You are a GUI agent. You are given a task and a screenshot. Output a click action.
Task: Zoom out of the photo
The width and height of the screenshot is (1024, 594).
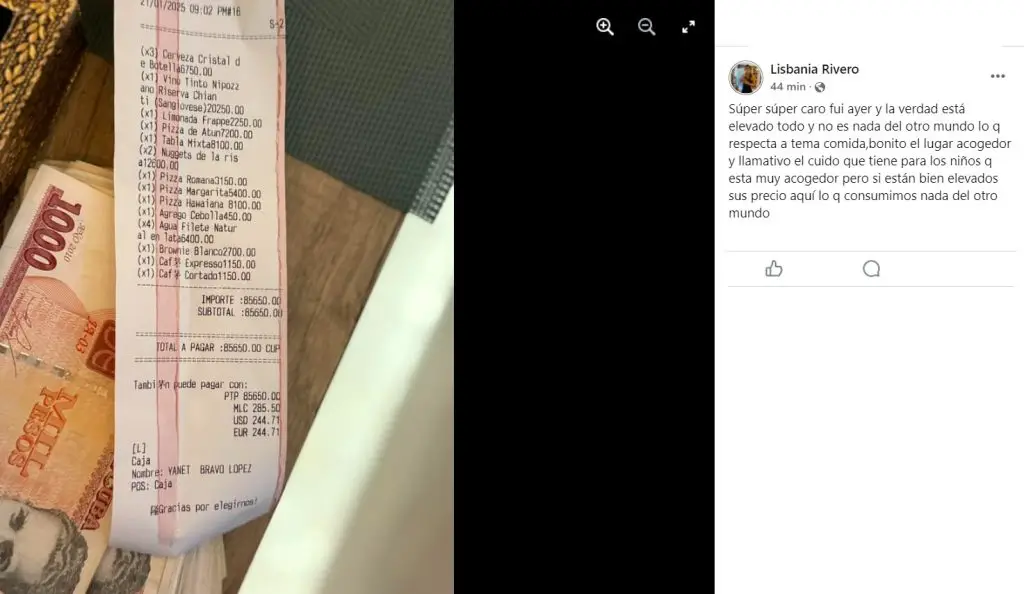coord(647,27)
